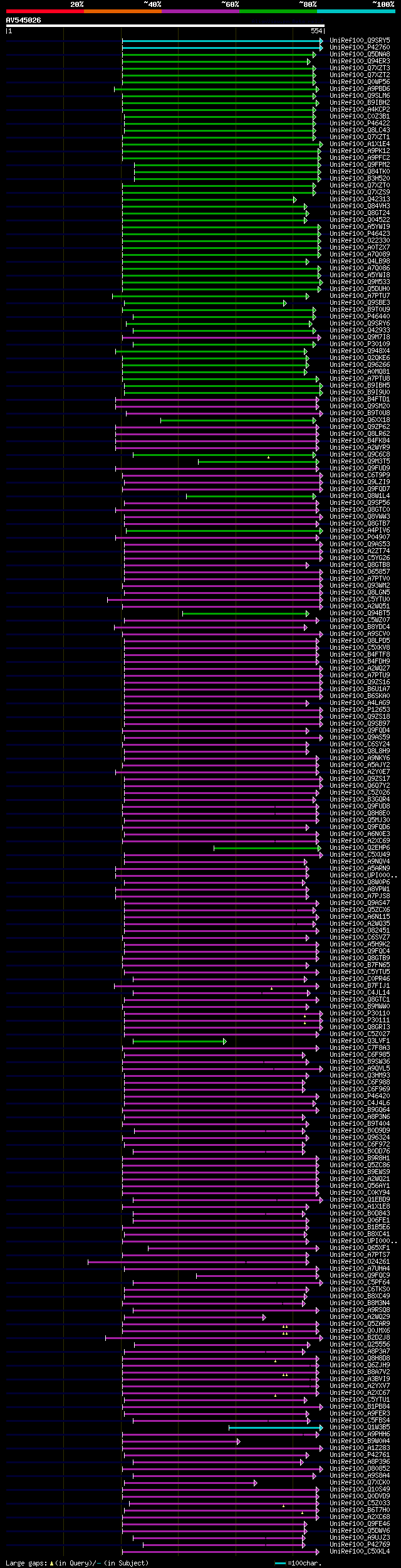
Task: Select hit label UniRef100_Q0WP56
Action: [x=360, y=82]
